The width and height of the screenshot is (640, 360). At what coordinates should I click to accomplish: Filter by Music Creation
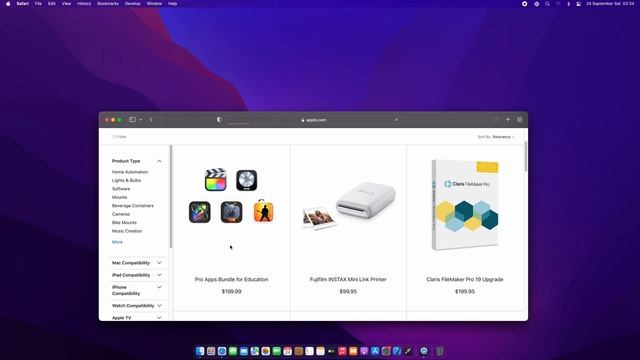pyautogui.click(x=127, y=231)
